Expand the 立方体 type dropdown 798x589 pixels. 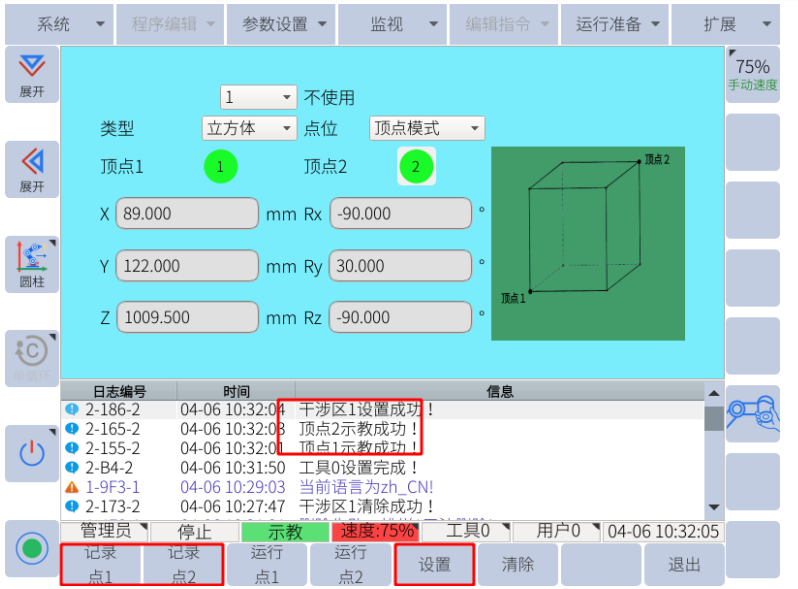coord(249,128)
